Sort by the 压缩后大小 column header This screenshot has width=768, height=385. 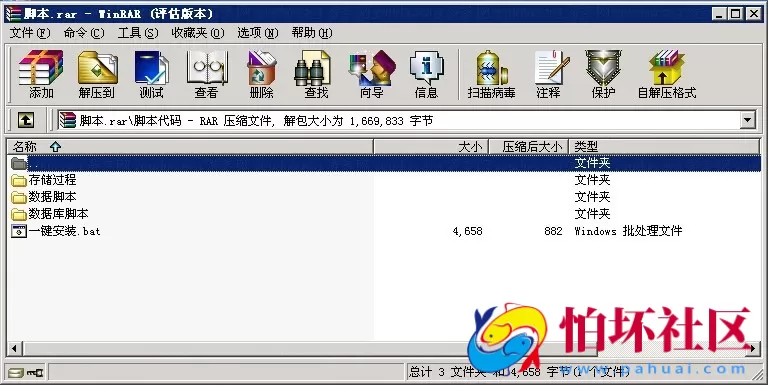pos(528,146)
